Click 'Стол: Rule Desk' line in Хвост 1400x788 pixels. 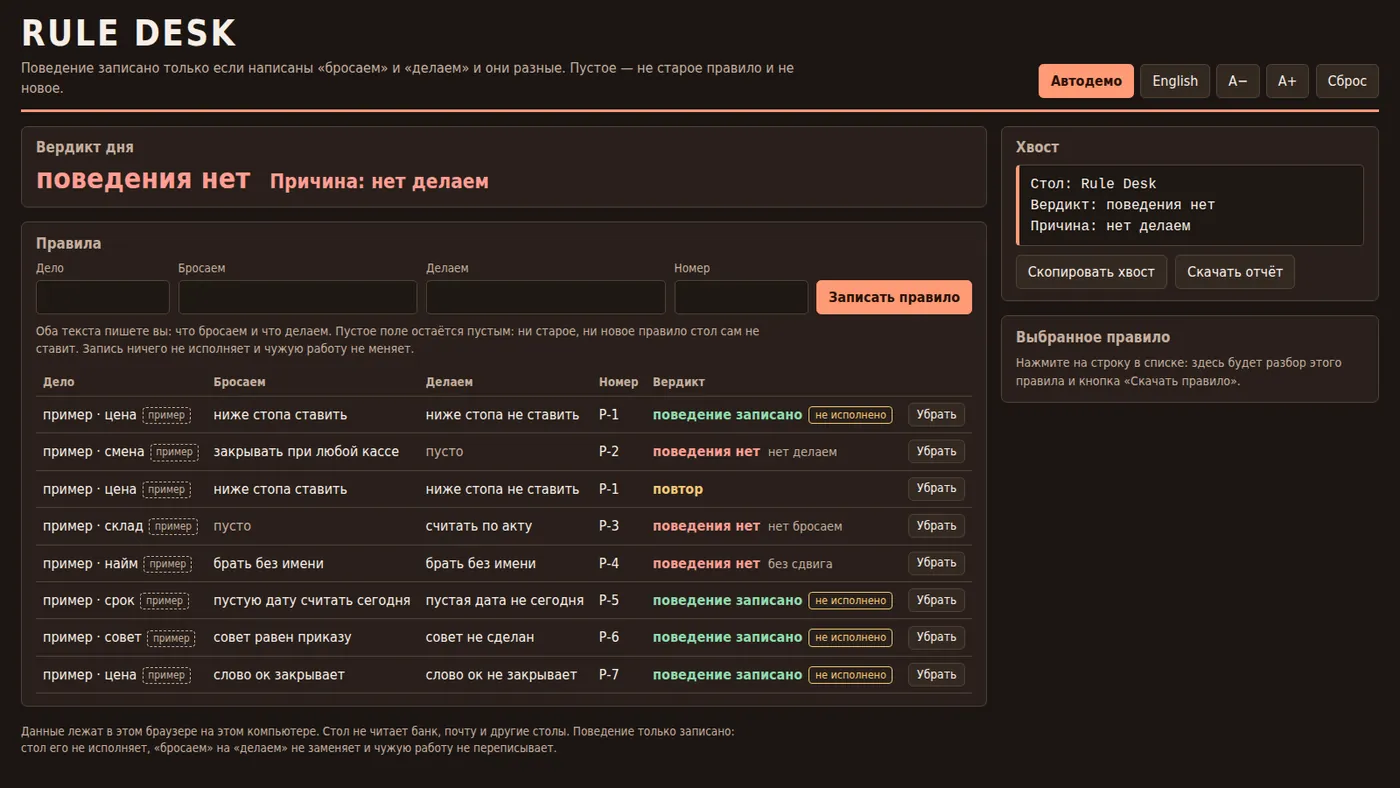point(1093,184)
